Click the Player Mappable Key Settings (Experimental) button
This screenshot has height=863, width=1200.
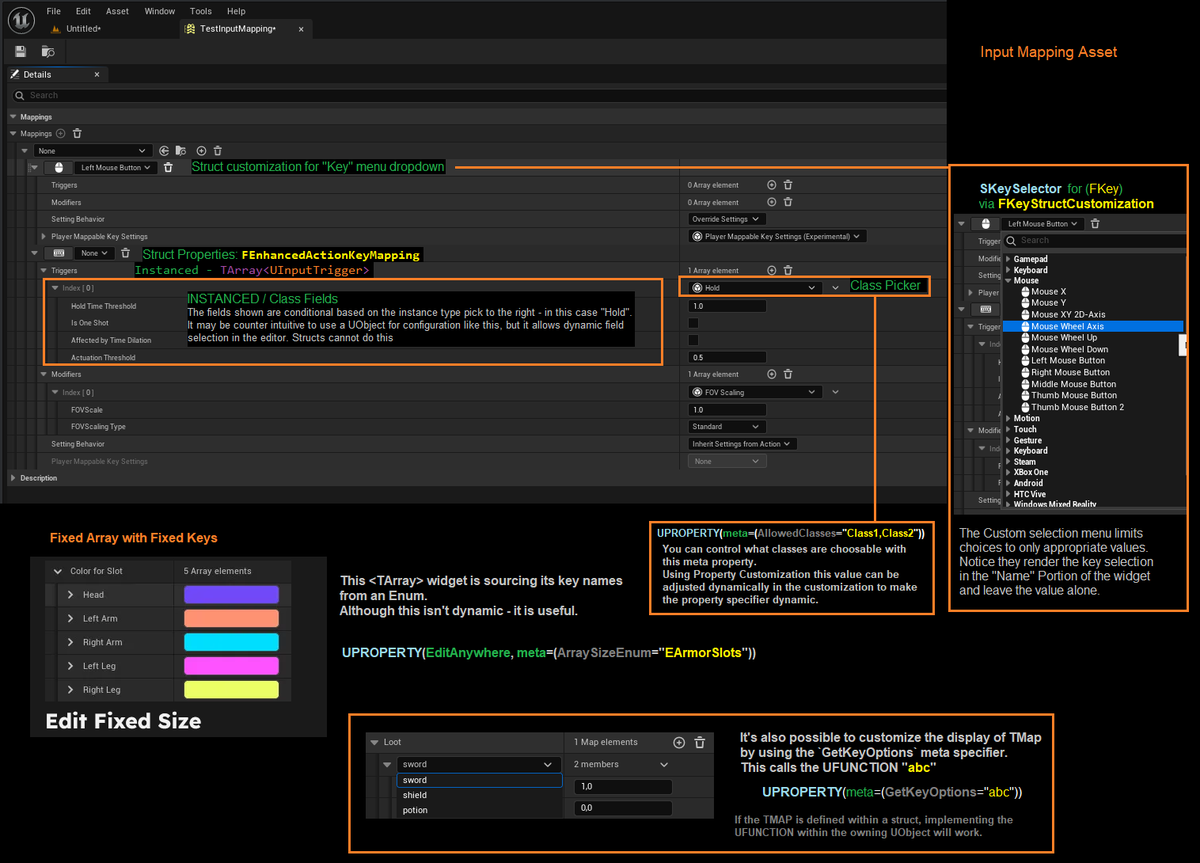point(777,236)
